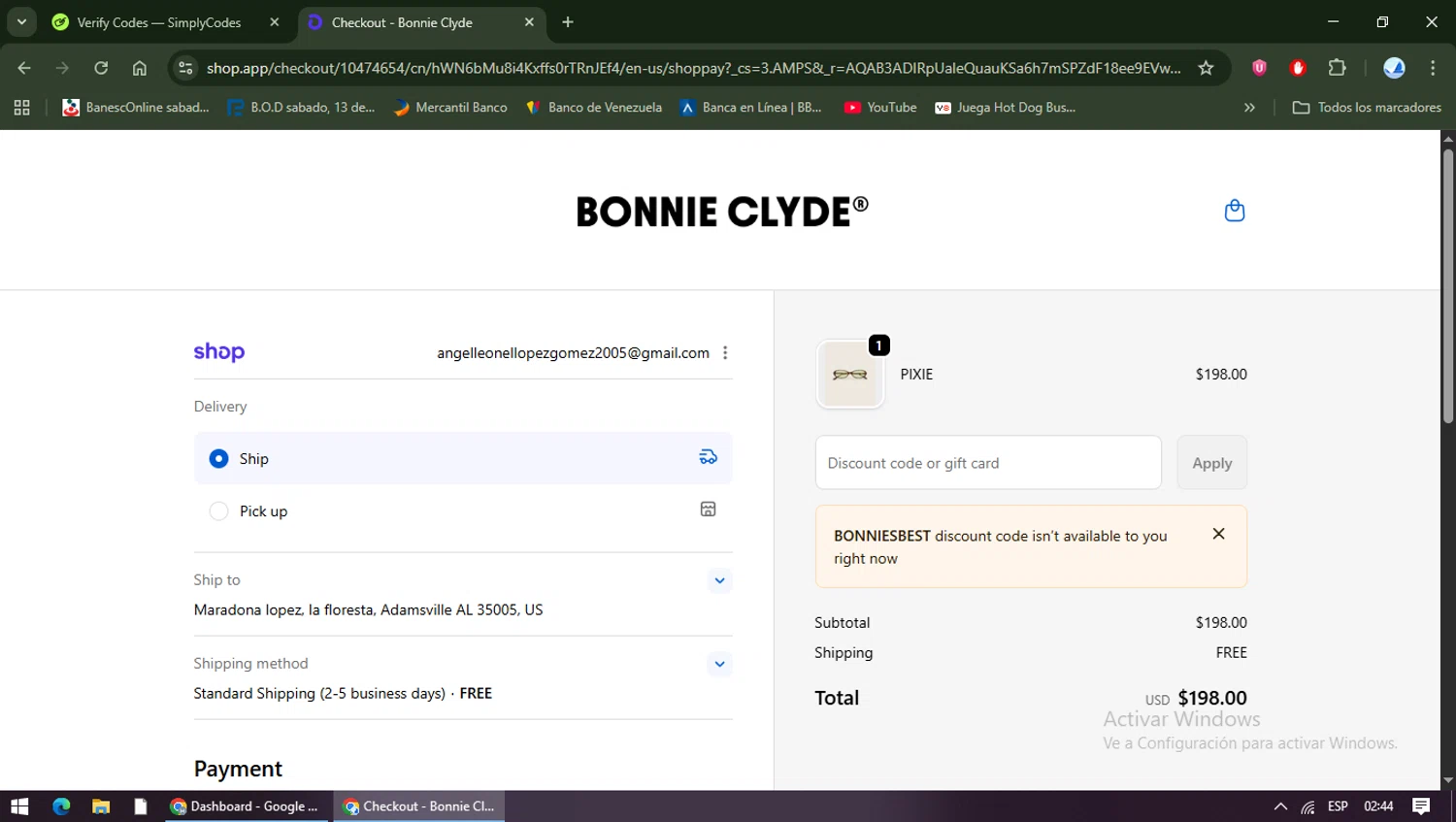
Task: Open the Windows Start menu
Action: pos(19,806)
